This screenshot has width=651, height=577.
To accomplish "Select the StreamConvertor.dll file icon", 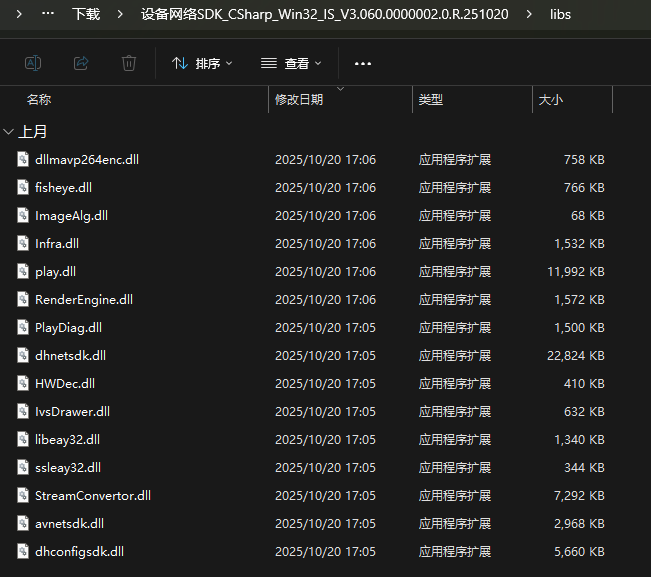I will [24, 495].
